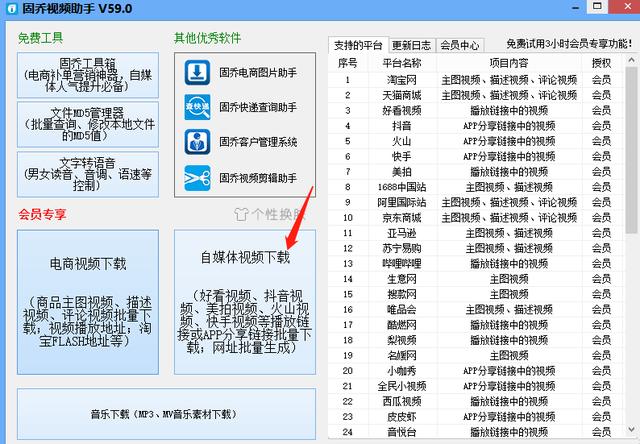Select 好看视频 row
This screenshot has width=640, height=444.
[x=476, y=110]
